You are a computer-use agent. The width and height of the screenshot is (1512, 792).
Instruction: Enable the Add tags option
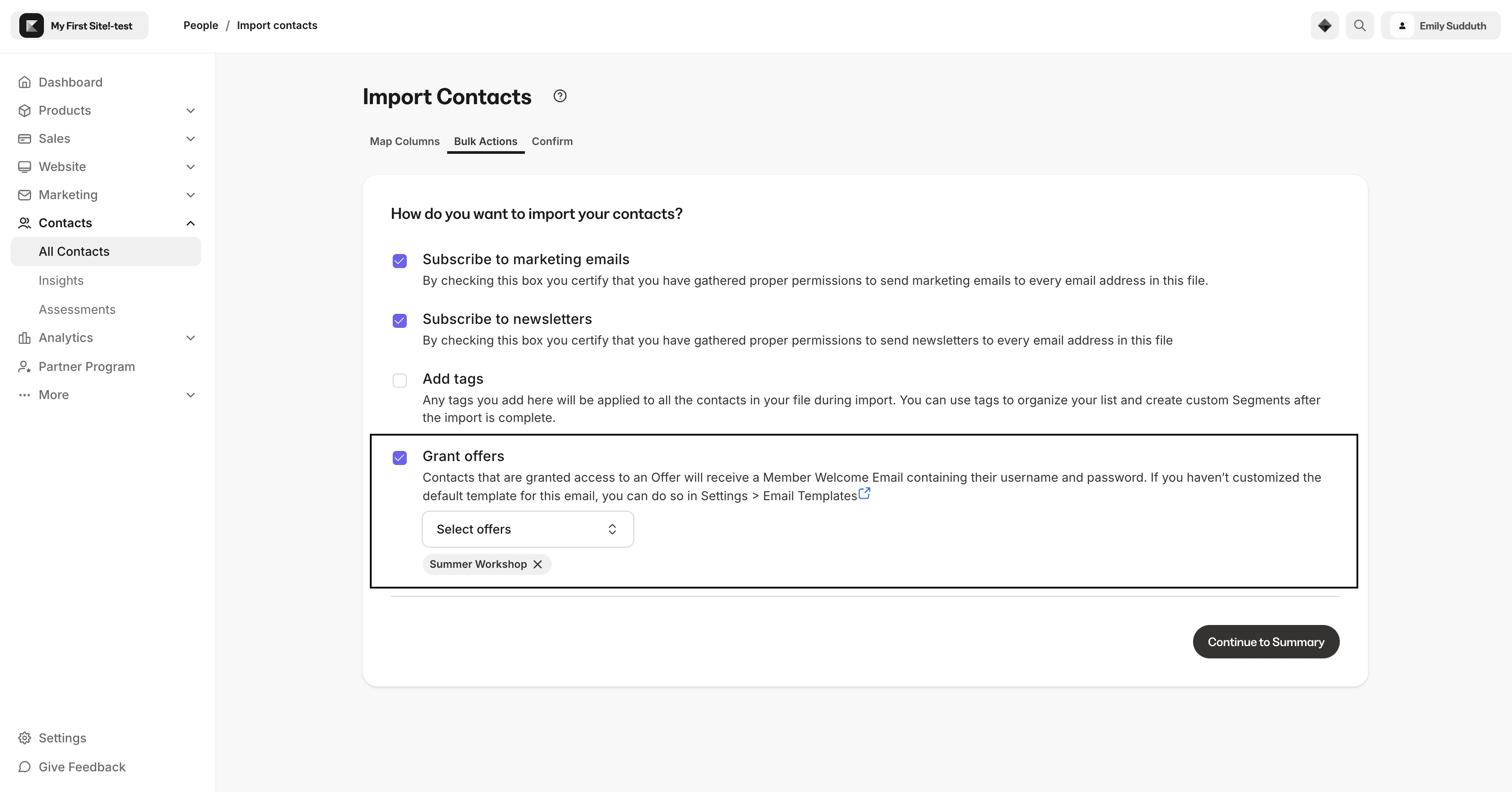click(x=400, y=381)
